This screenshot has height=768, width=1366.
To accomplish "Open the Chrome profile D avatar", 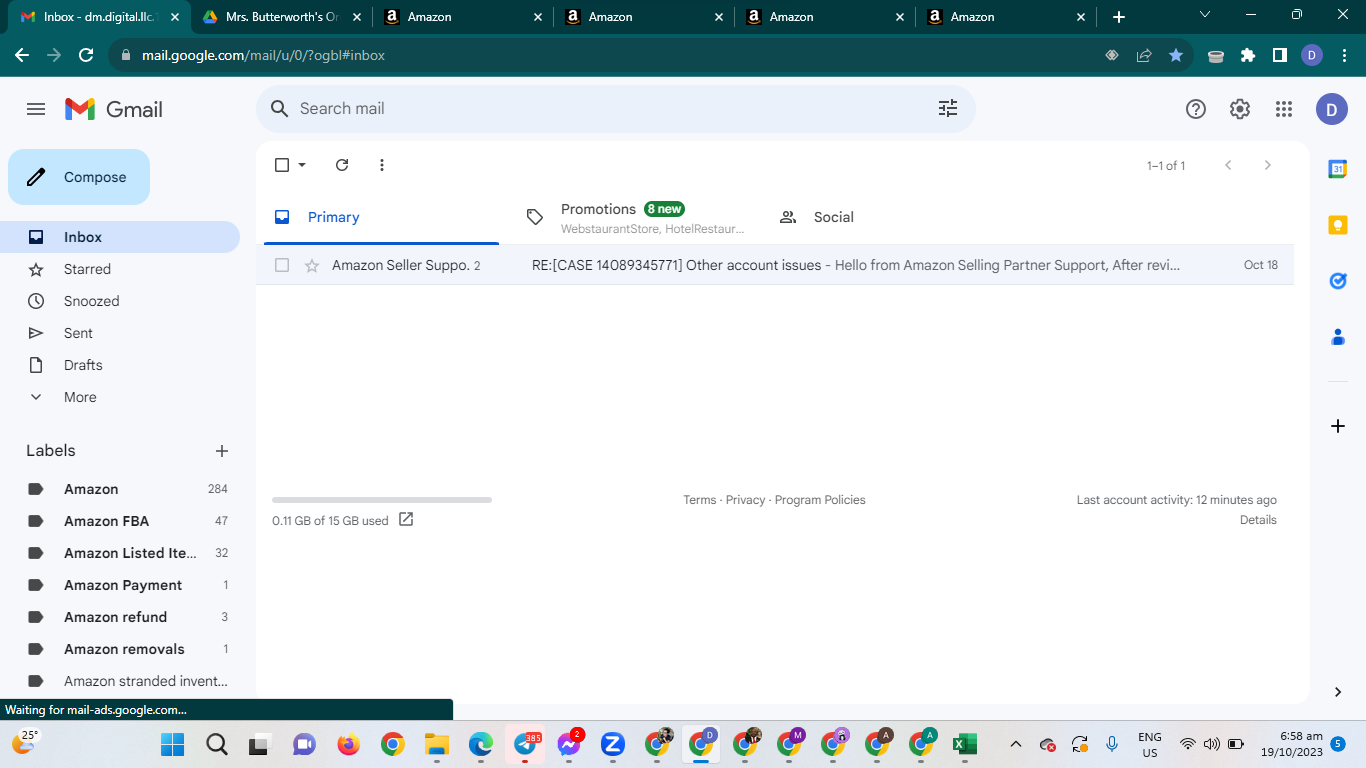I will click(1312, 55).
